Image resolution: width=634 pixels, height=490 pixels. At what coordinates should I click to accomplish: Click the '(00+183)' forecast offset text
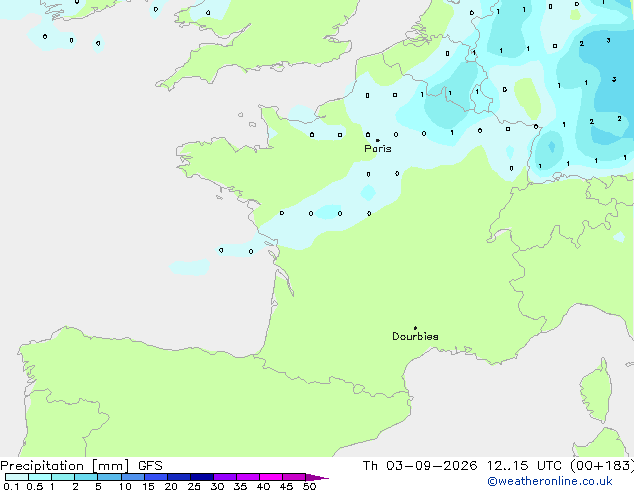[602, 466]
